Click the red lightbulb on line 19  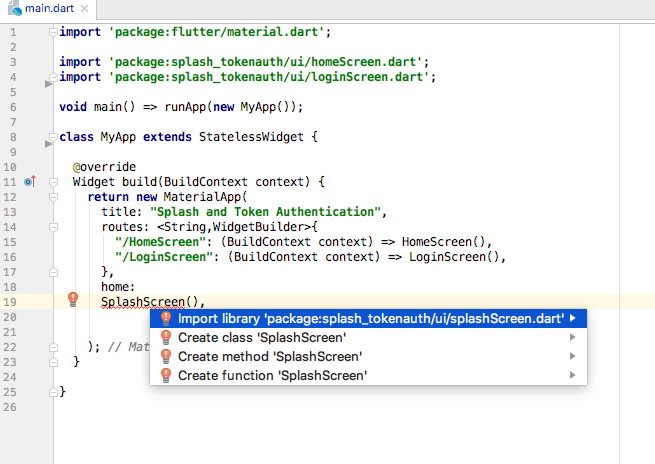tap(73, 299)
